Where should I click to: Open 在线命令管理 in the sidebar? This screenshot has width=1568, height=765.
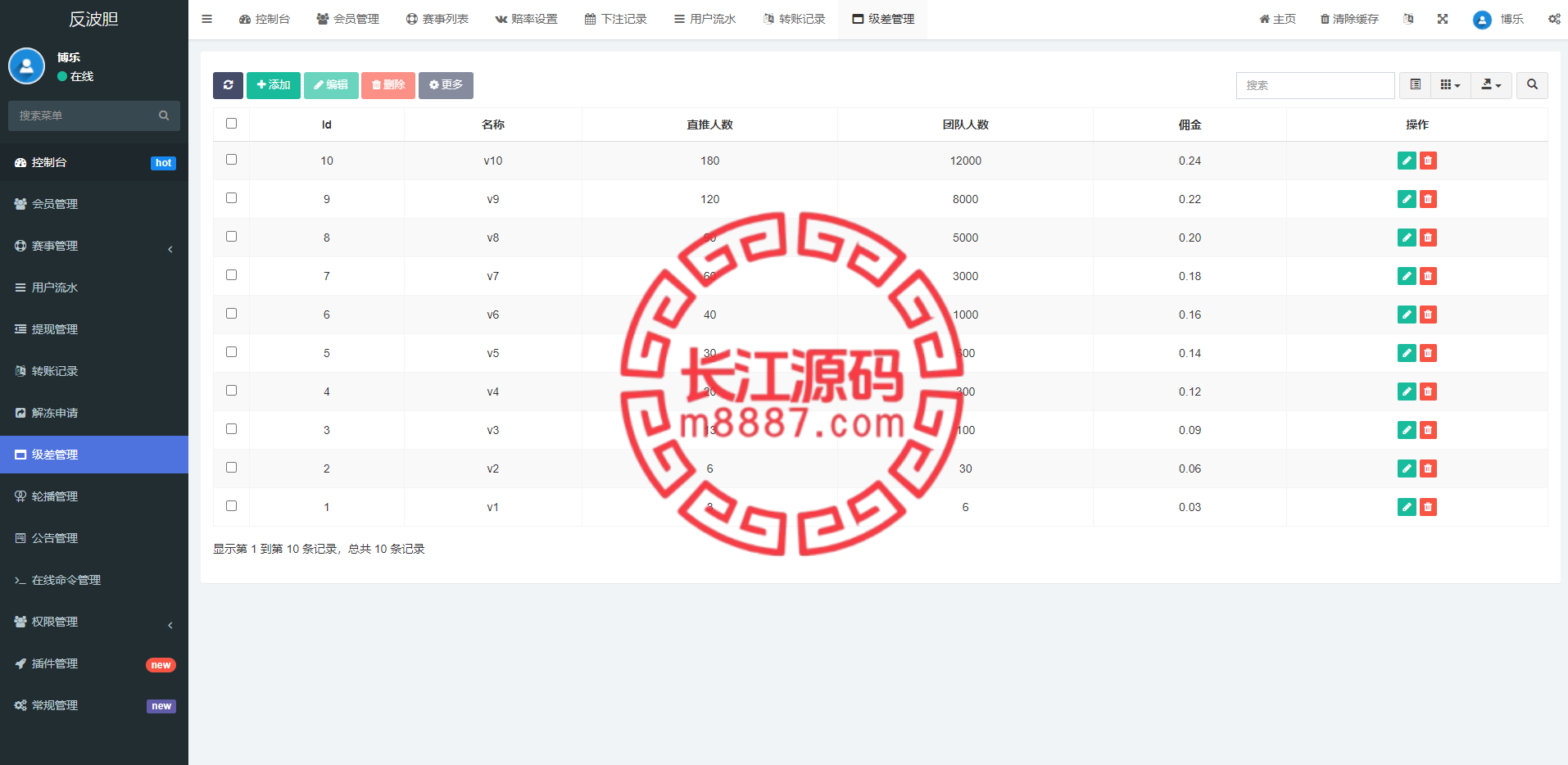click(x=94, y=580)
